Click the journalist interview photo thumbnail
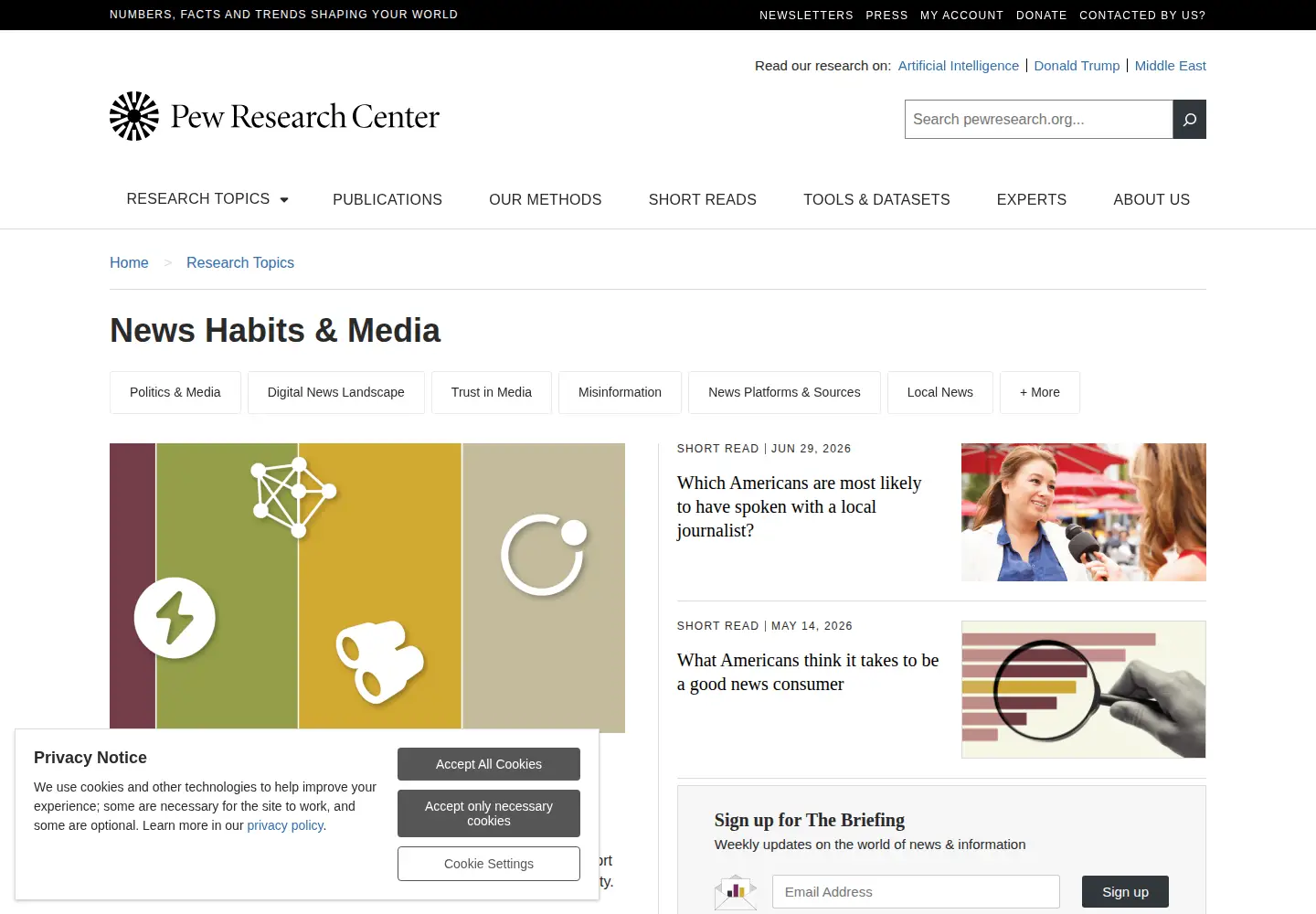 [x=1084, y=512]
